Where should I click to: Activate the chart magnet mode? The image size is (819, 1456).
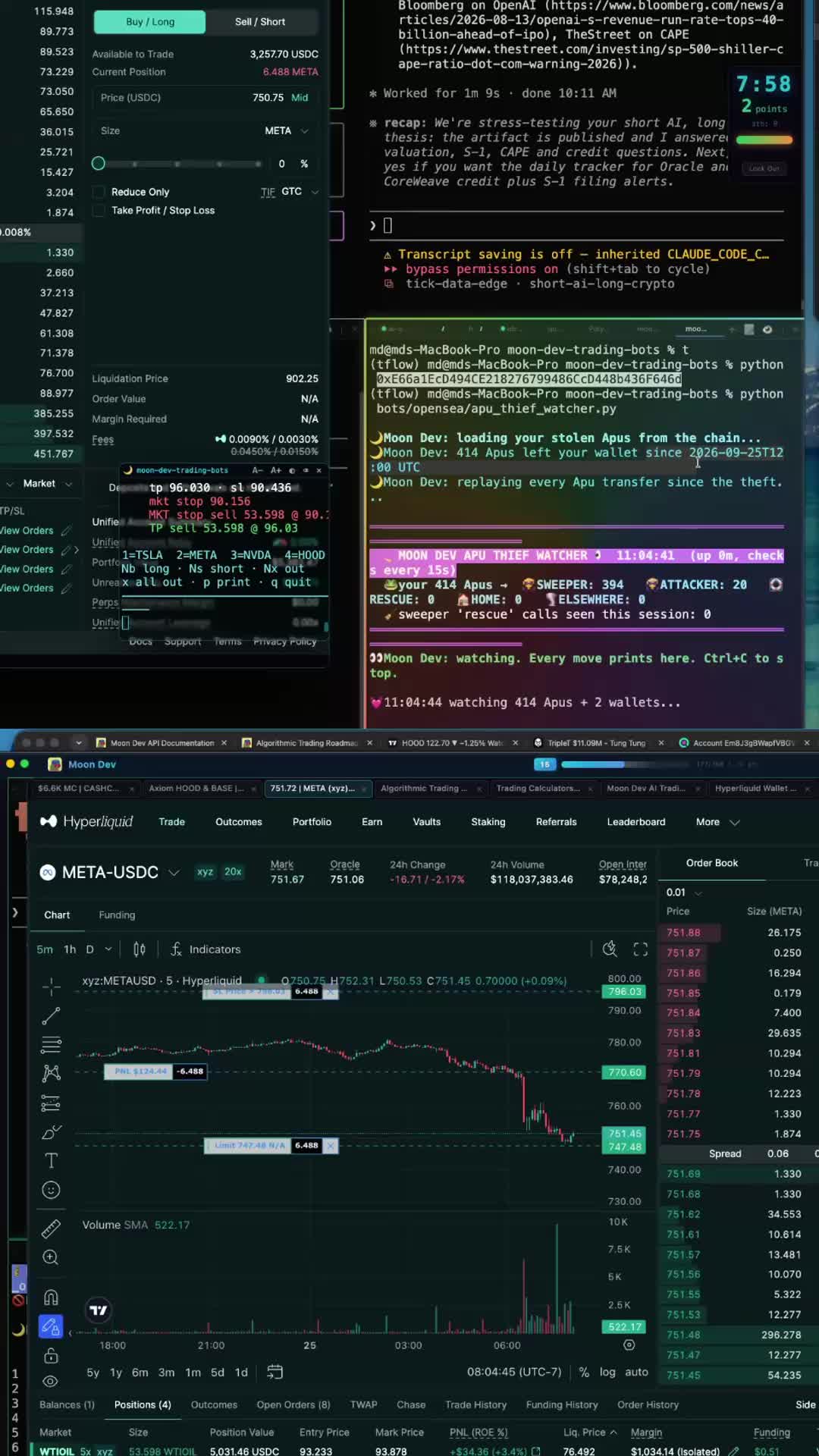(51, 1298)
